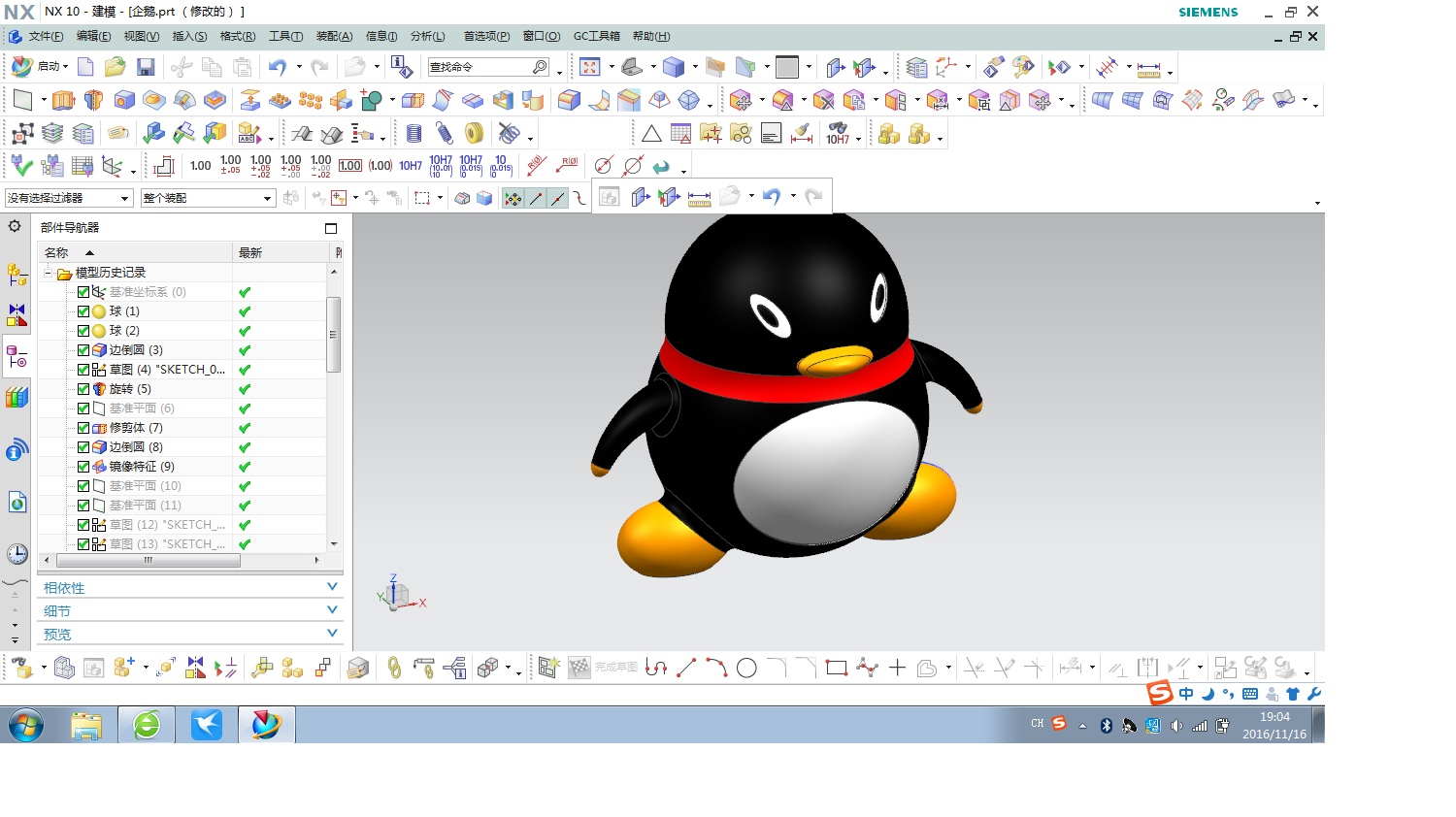
Task: Open the Windows Start button
Action: click(26, 725)
